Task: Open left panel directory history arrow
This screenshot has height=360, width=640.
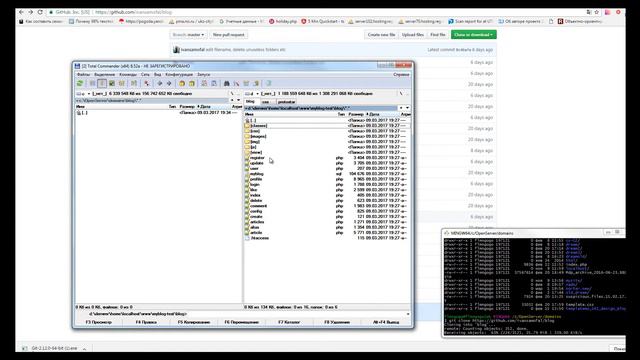Action: coord(238,100)
